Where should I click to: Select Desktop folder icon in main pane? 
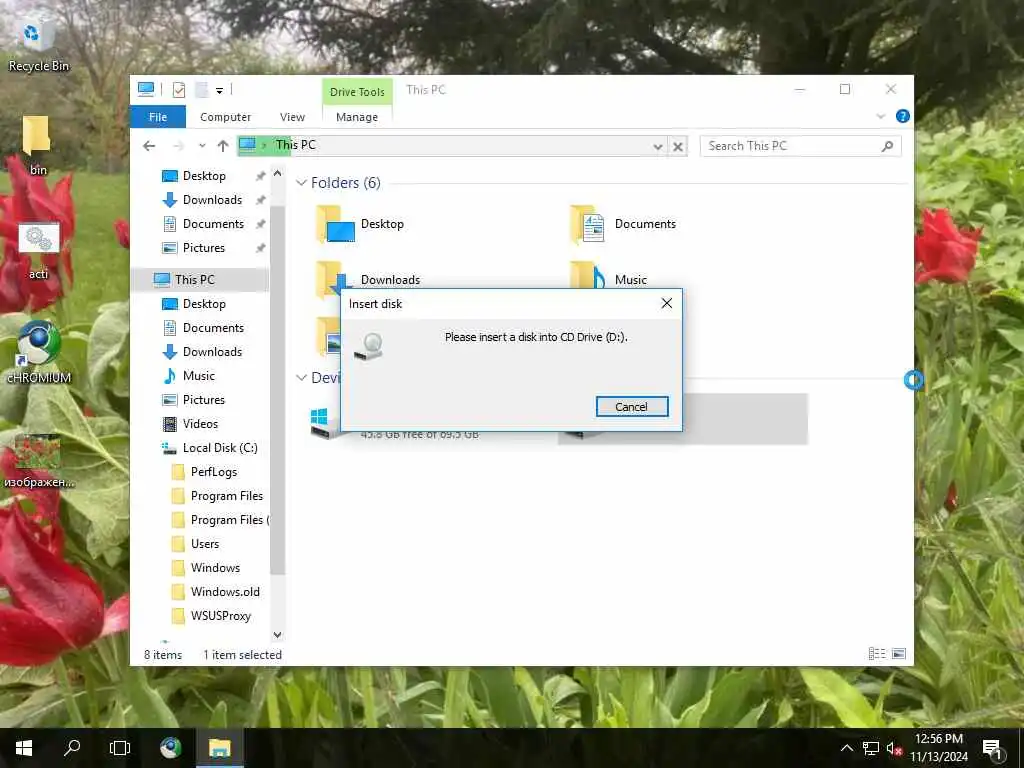pyautogui.click(x=335, y=224)
